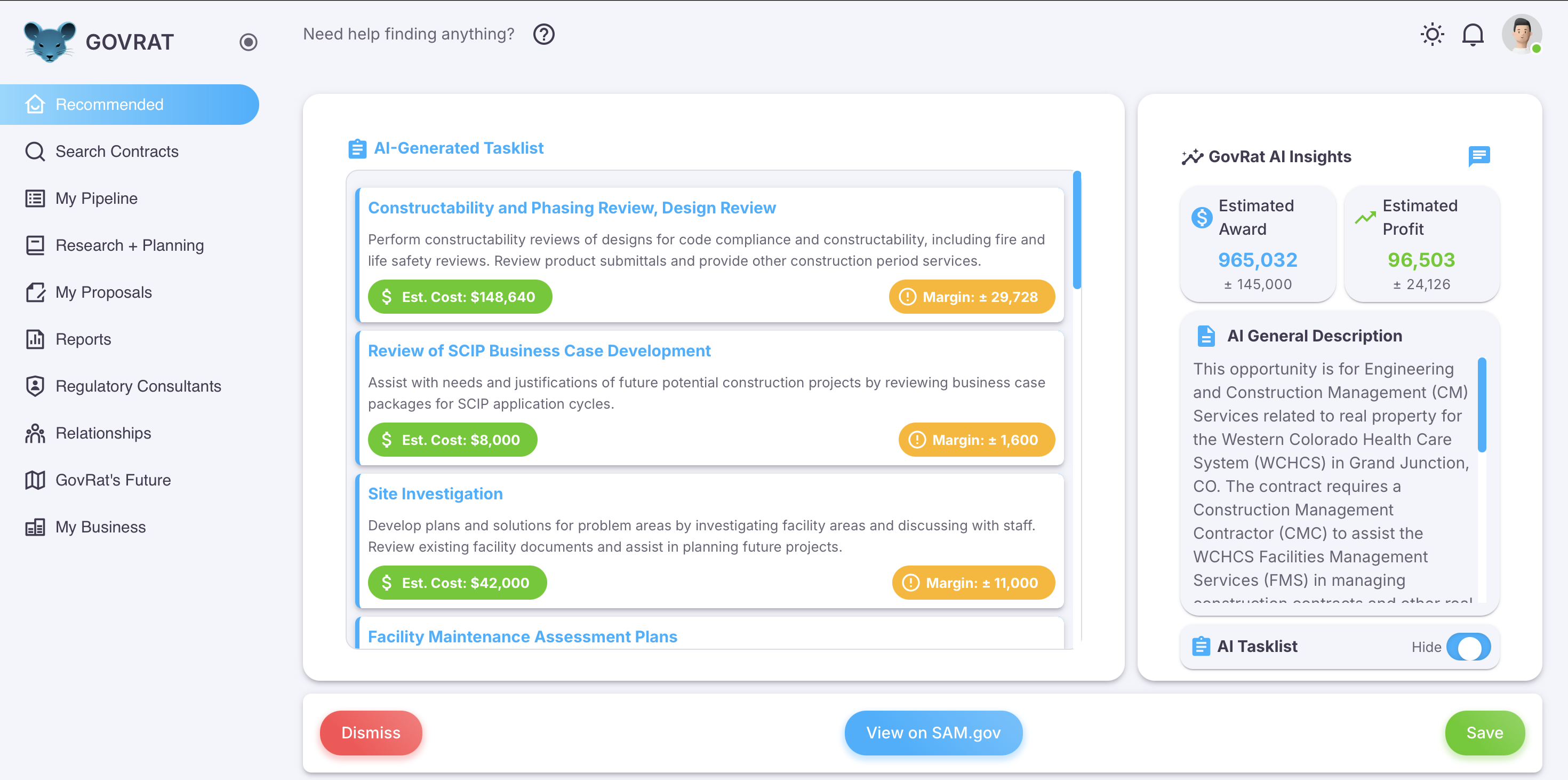Open Constructability and Phasing Review task title
Screen dimensions: 1568x780
pos(572,208)
